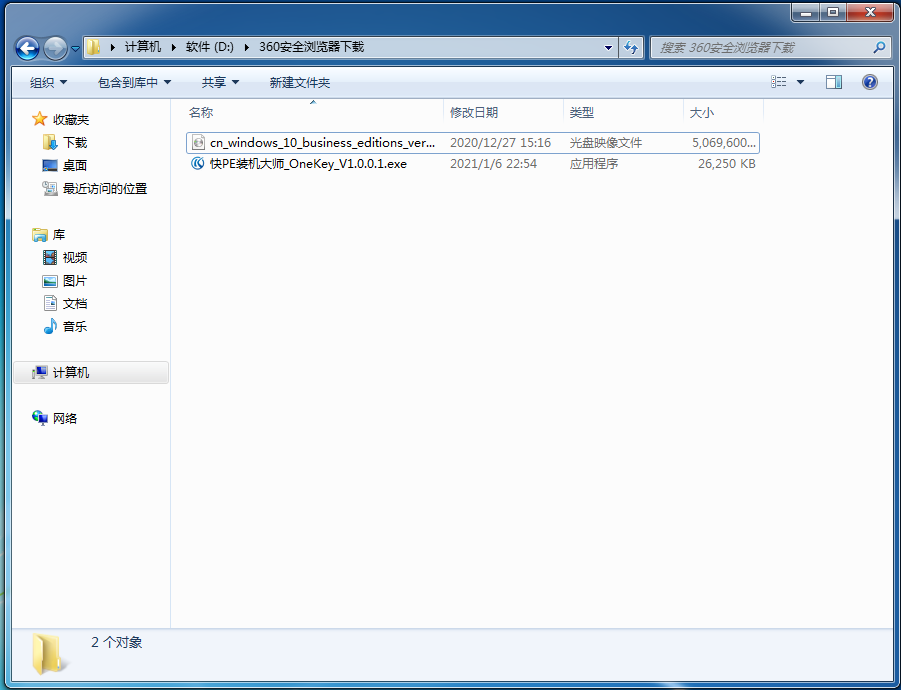Click the date 2020/12/27 15:16
901x690 pixels.
[x=500, y=142]
